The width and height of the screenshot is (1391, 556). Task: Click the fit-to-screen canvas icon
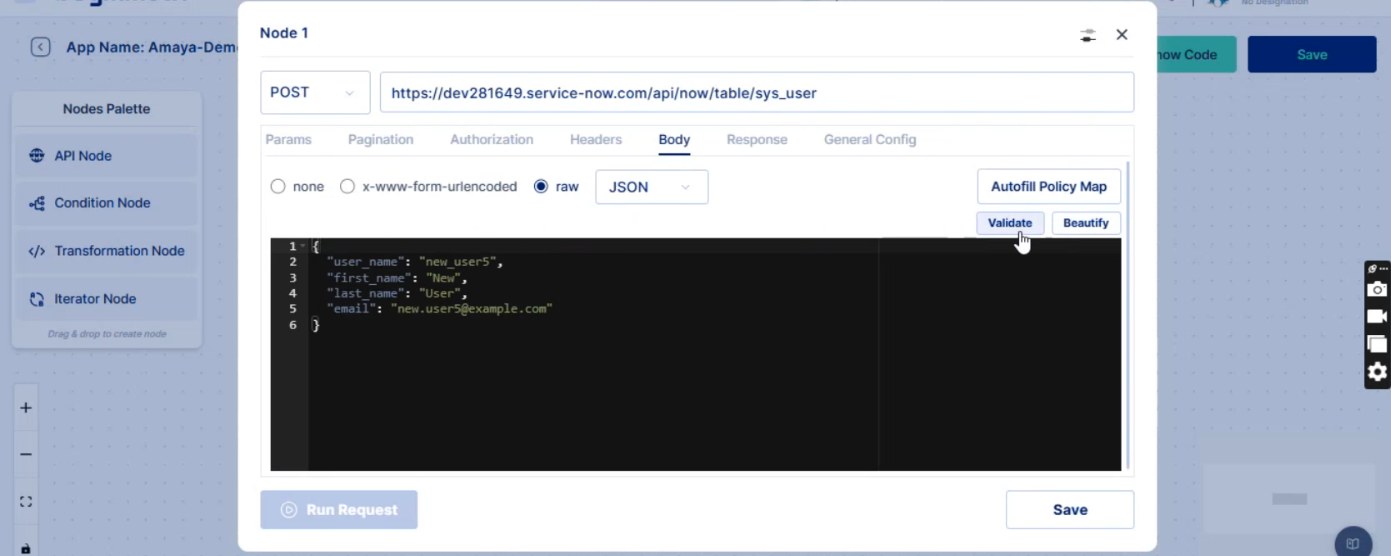point(26,502)
